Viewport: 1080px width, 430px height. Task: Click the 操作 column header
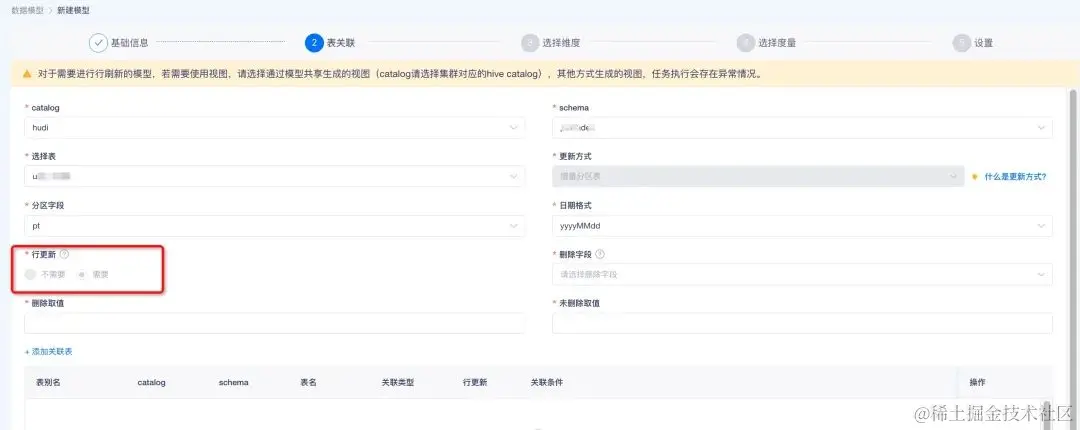977,382
